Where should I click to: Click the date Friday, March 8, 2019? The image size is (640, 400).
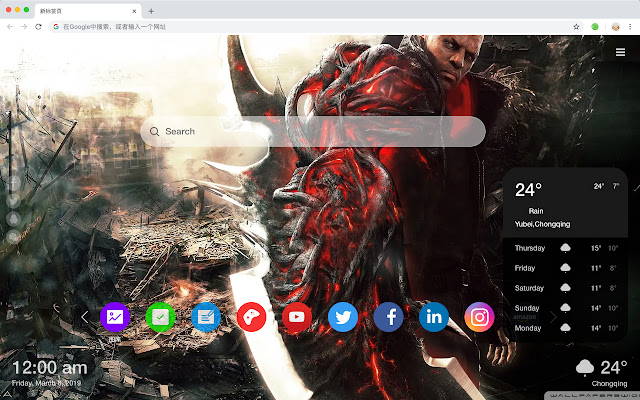[x=46, y=383]
